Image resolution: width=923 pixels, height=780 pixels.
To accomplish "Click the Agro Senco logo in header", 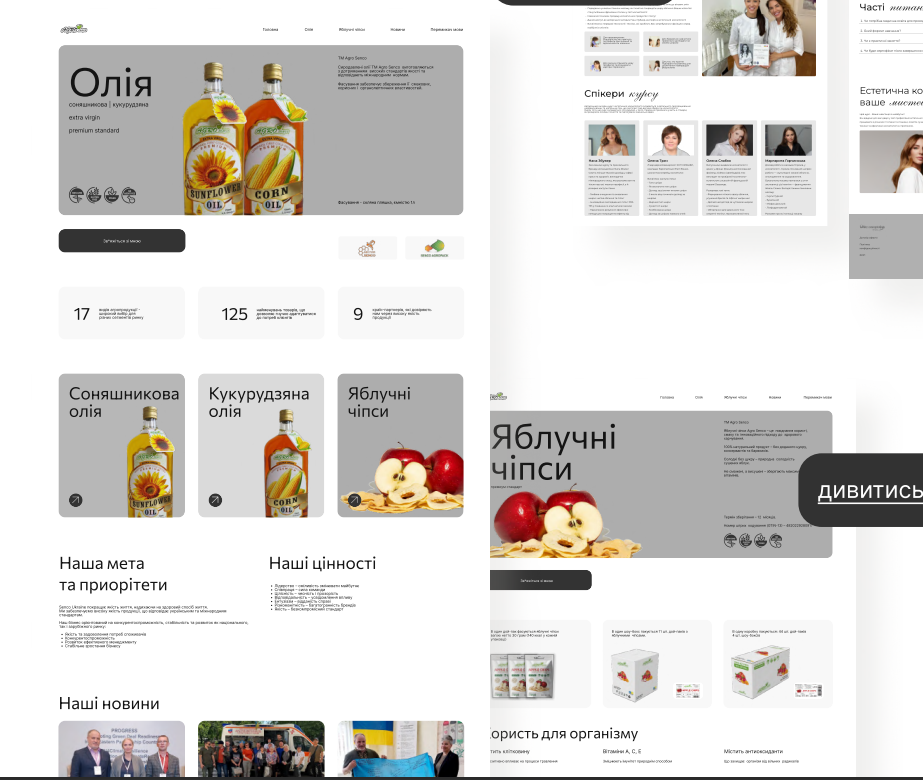I will coord(74,29).
